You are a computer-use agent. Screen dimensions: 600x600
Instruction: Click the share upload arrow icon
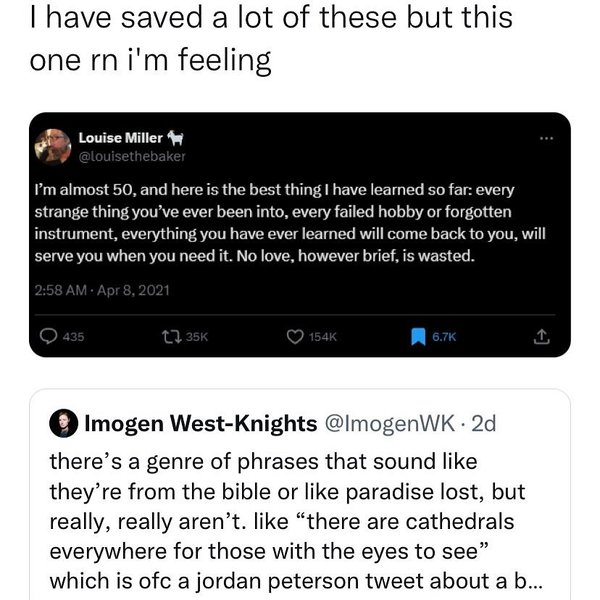click(x=543, y=338)
